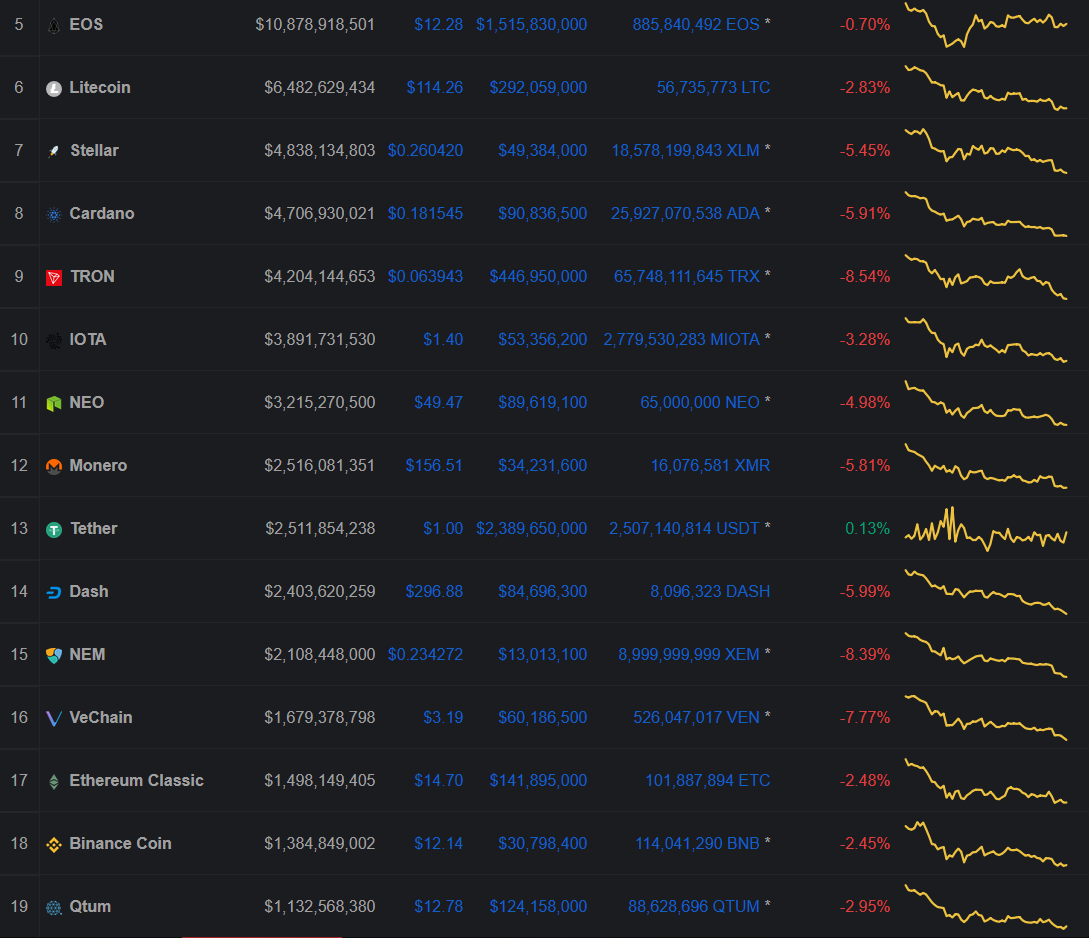Open the EOS 7-day price sparkline
The height and width of the screenshot is (938, 1089).
coord(986,26)
